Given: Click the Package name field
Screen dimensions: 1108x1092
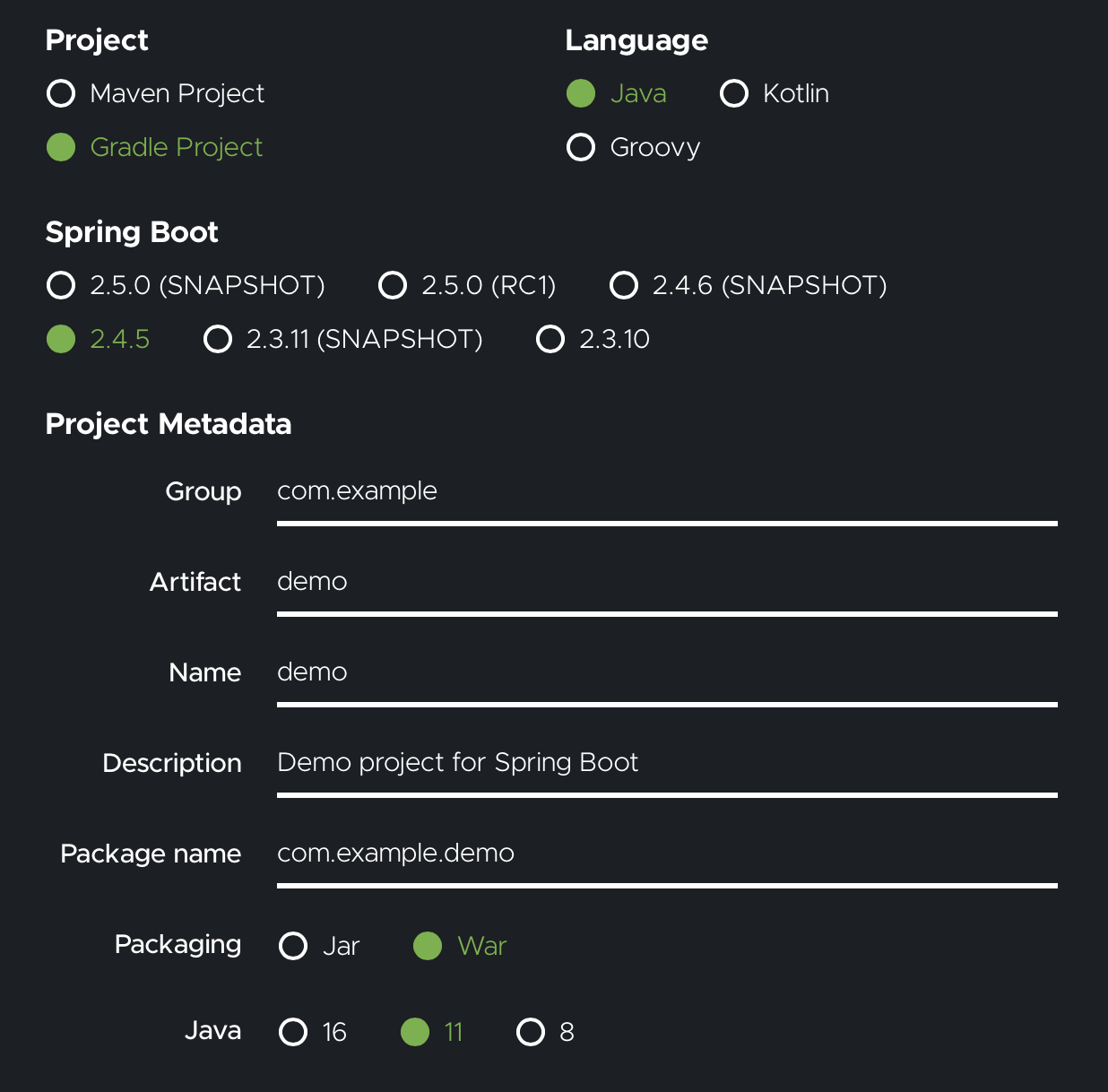Looking at the screenshot, I should click(667, 854).
